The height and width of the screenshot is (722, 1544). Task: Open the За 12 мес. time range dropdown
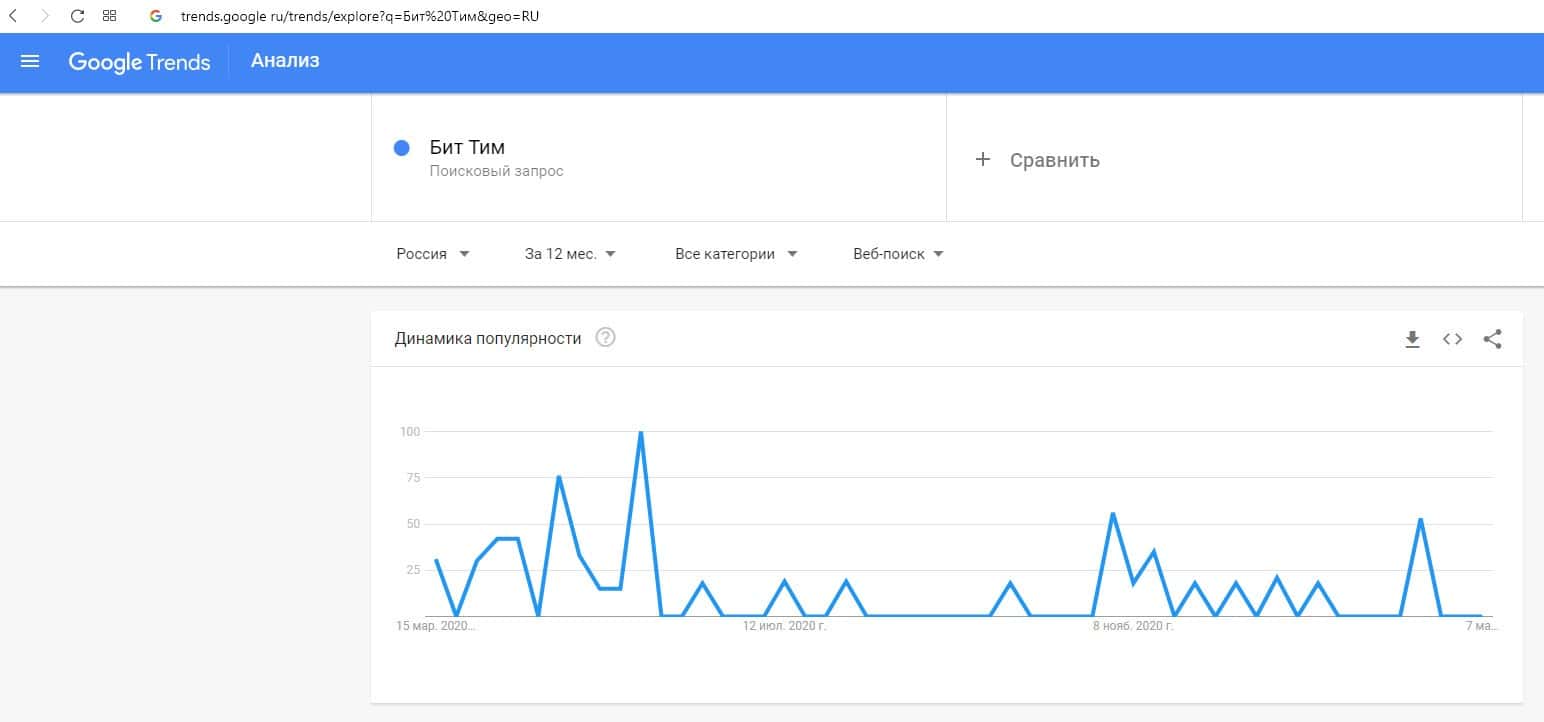pos(570,254)
